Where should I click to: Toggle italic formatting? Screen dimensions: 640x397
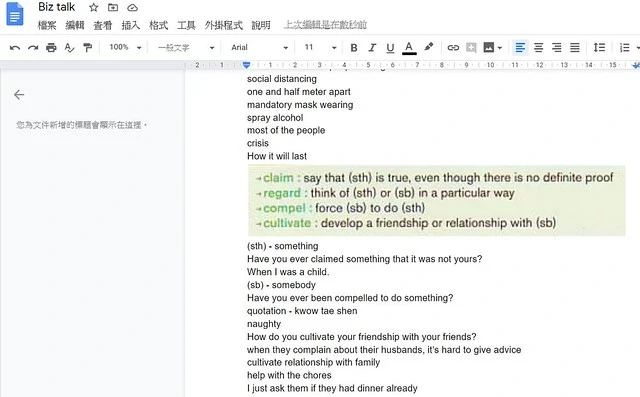(372, 48)
